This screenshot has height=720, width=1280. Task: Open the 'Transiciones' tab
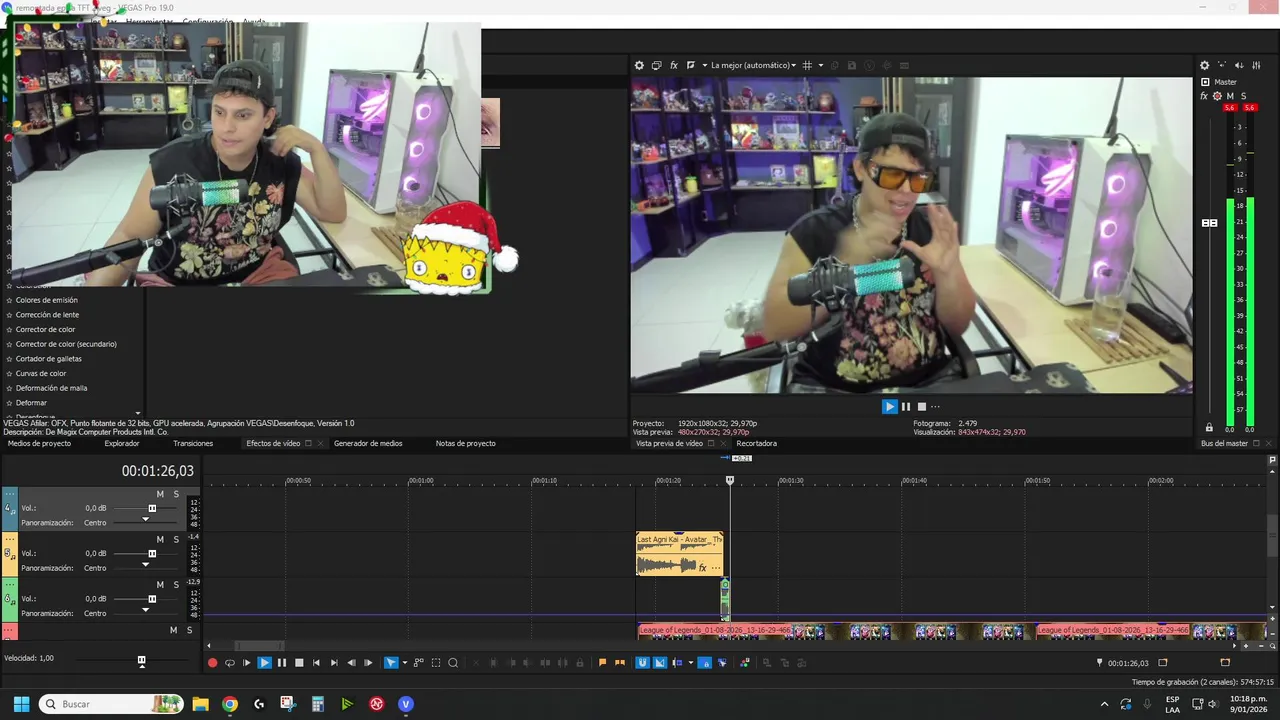193,443
